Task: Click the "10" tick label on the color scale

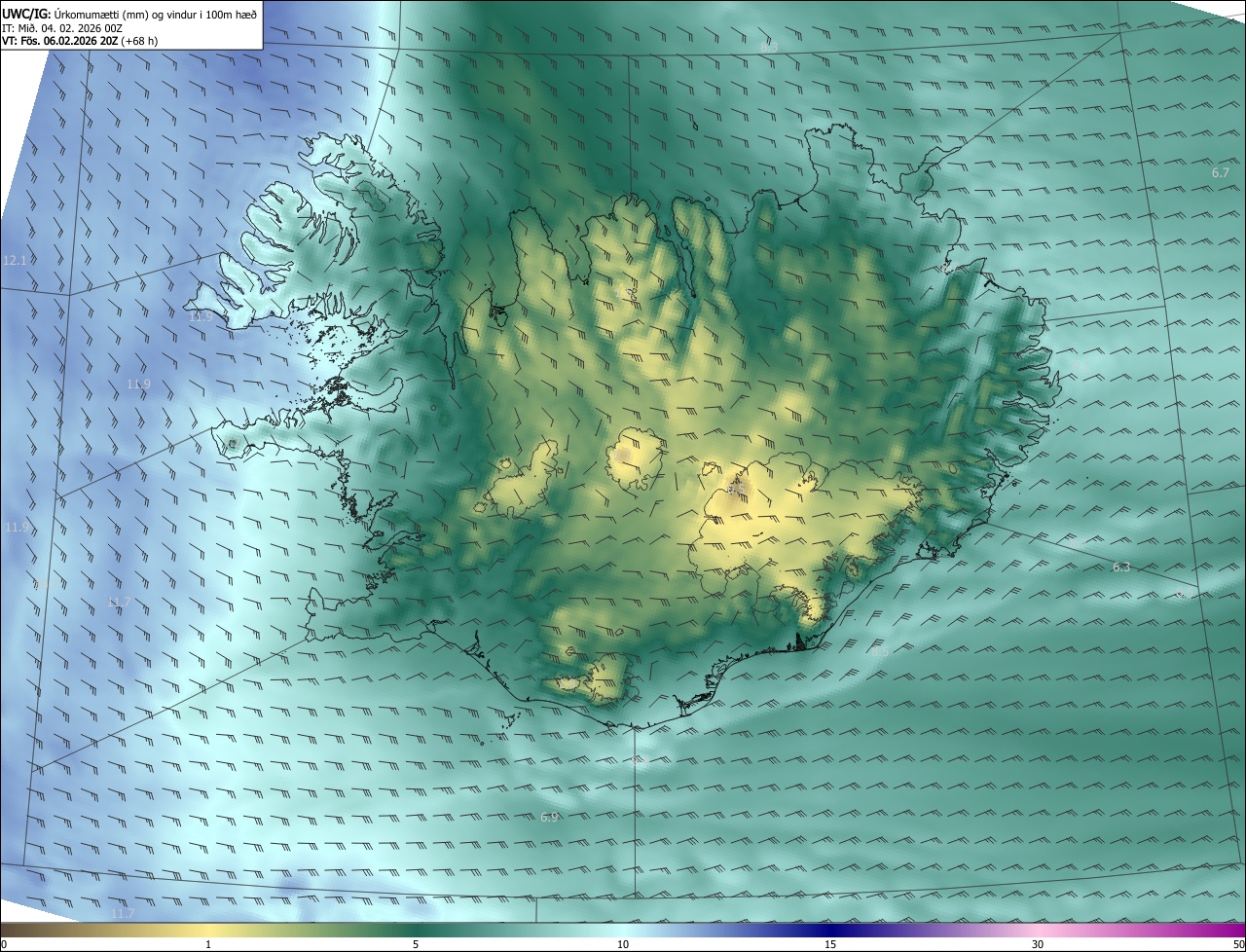Action: tap(623, 944)
